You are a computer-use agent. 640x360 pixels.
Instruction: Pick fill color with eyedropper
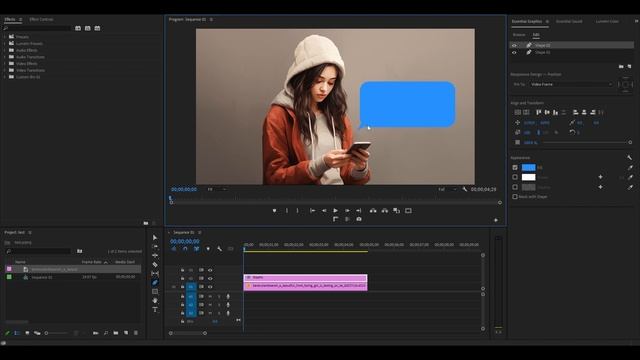click(631, 167)
